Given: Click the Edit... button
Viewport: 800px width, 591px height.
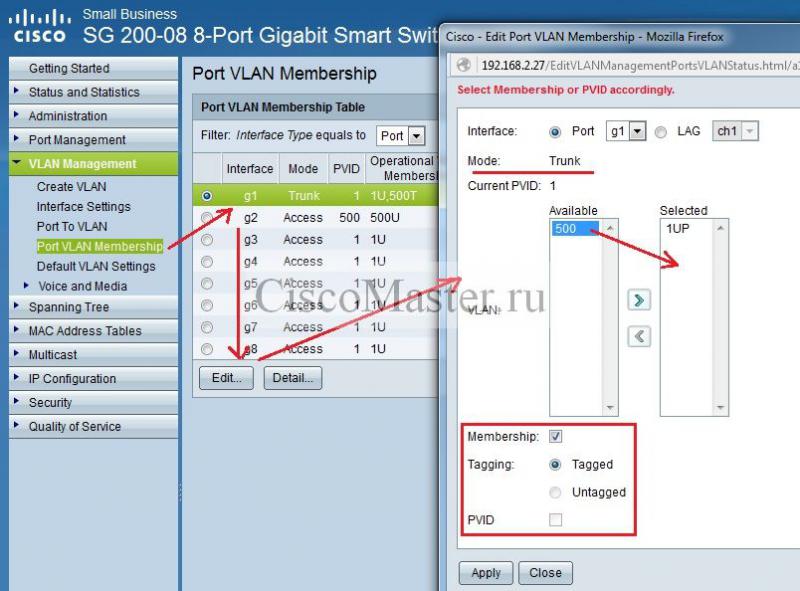Looking at the screenshot, I should 226,378.
